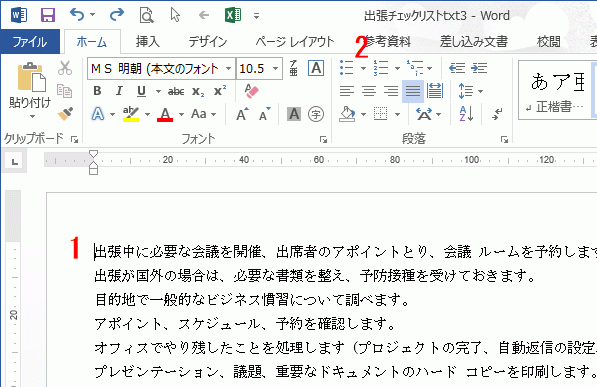This screenshot has height=387, width=597.
Task: Open the Undo history dropdown arrow
Action: (93, 15)
